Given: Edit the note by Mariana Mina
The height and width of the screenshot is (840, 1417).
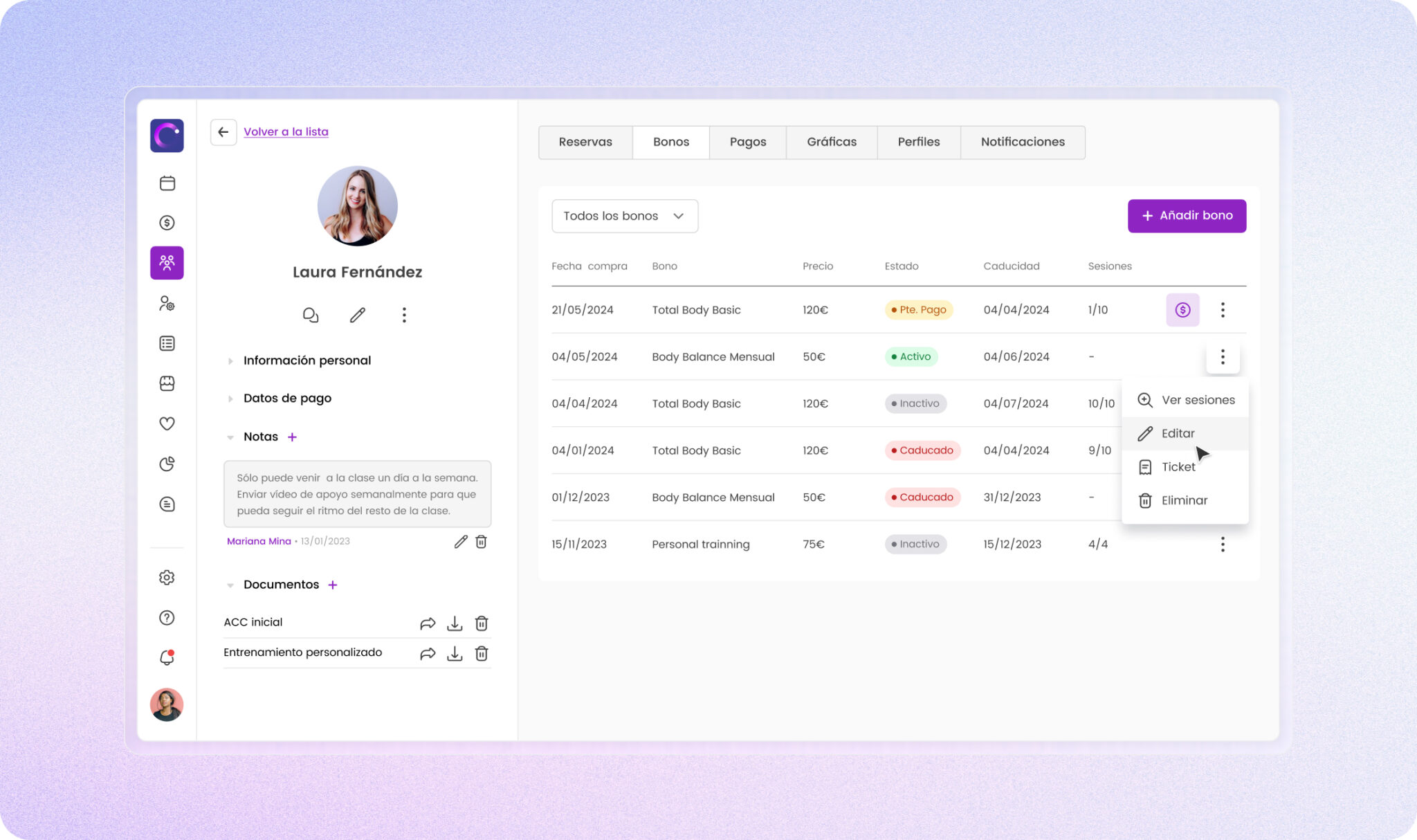Looking at the screenshot, I should tap(461, 542).
